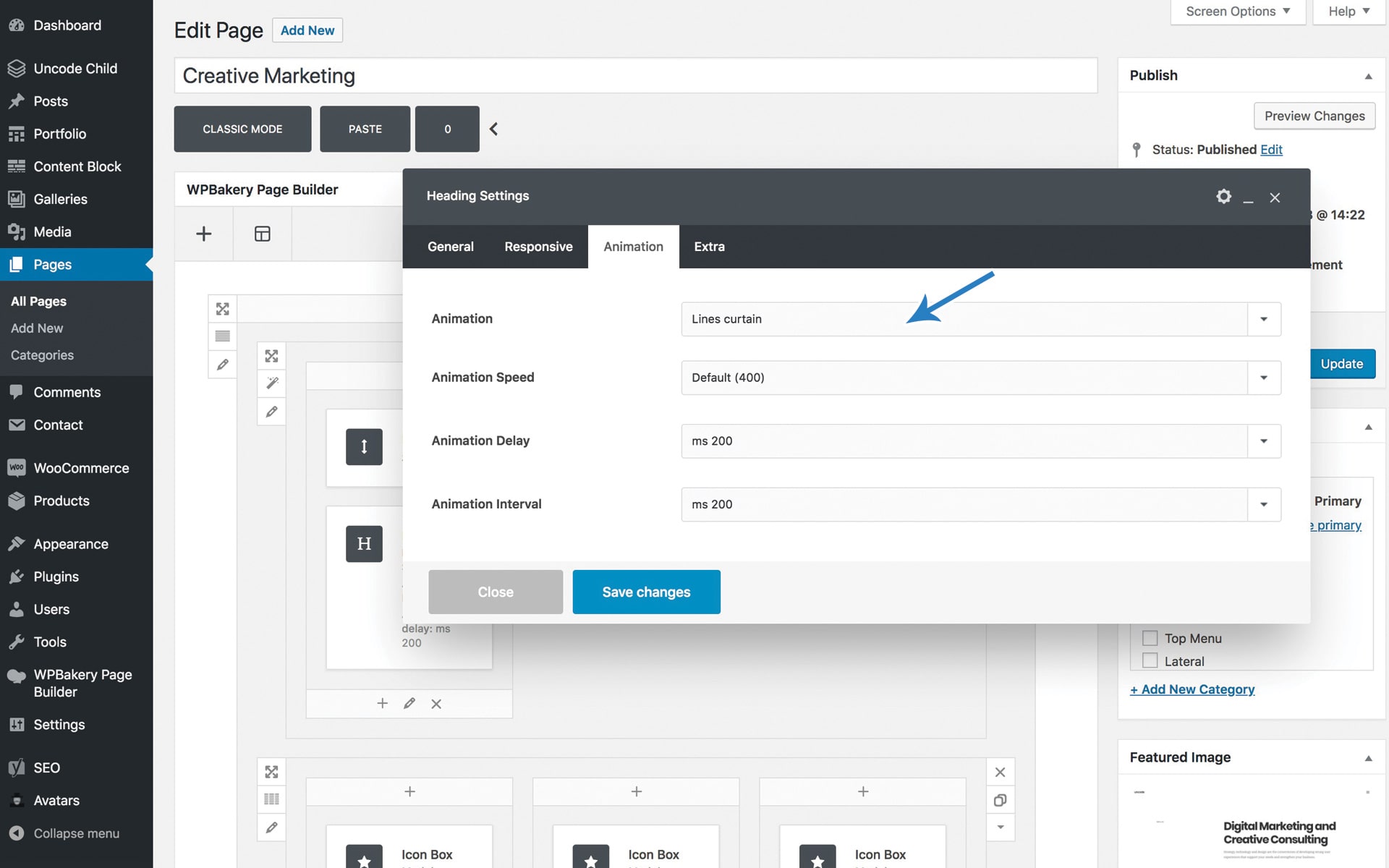Switch to the Extra tab
Viewport: 1389px width, 868px height.
pos(709,247)
